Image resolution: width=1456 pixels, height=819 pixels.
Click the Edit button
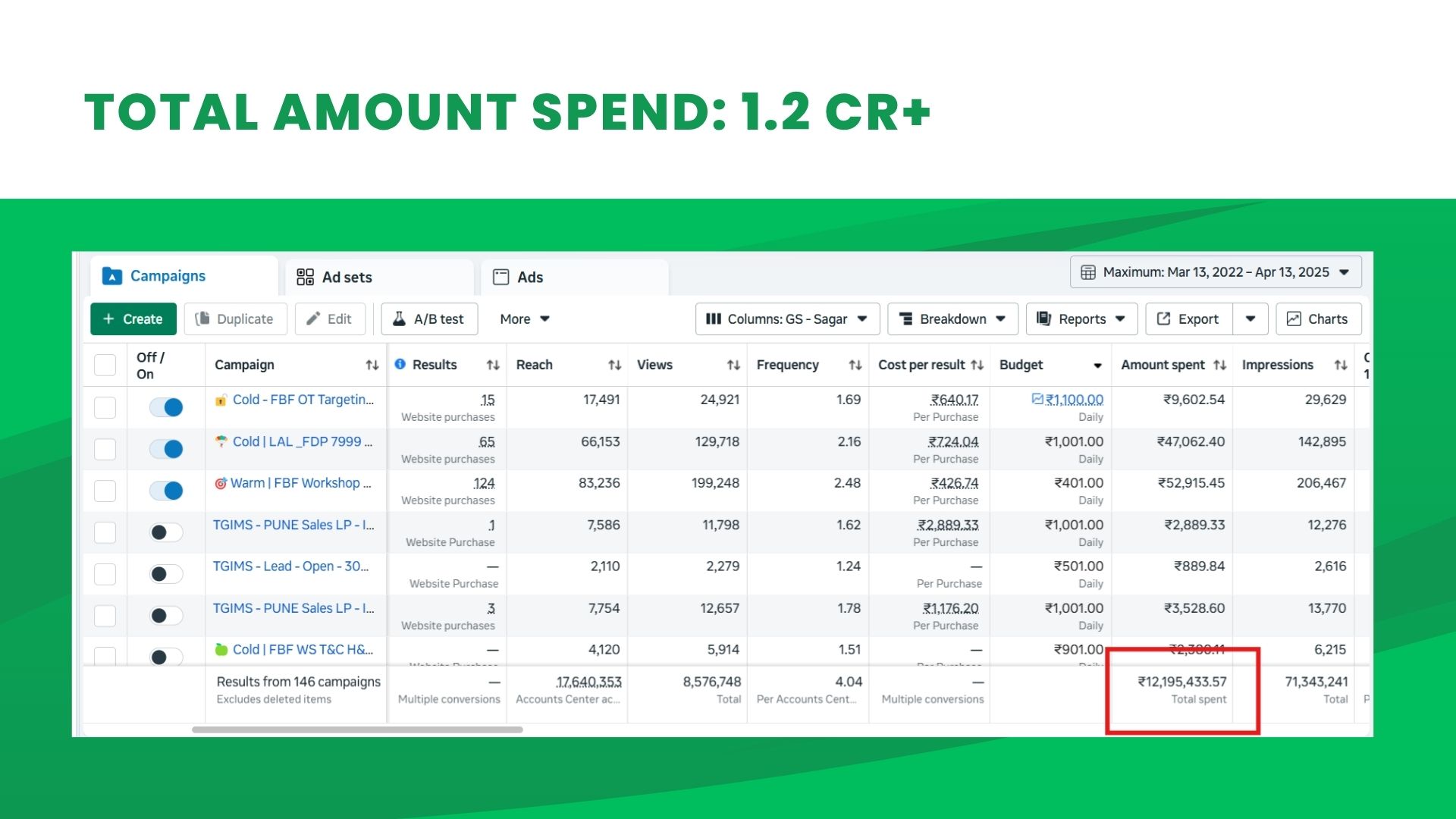pos(330,319)
